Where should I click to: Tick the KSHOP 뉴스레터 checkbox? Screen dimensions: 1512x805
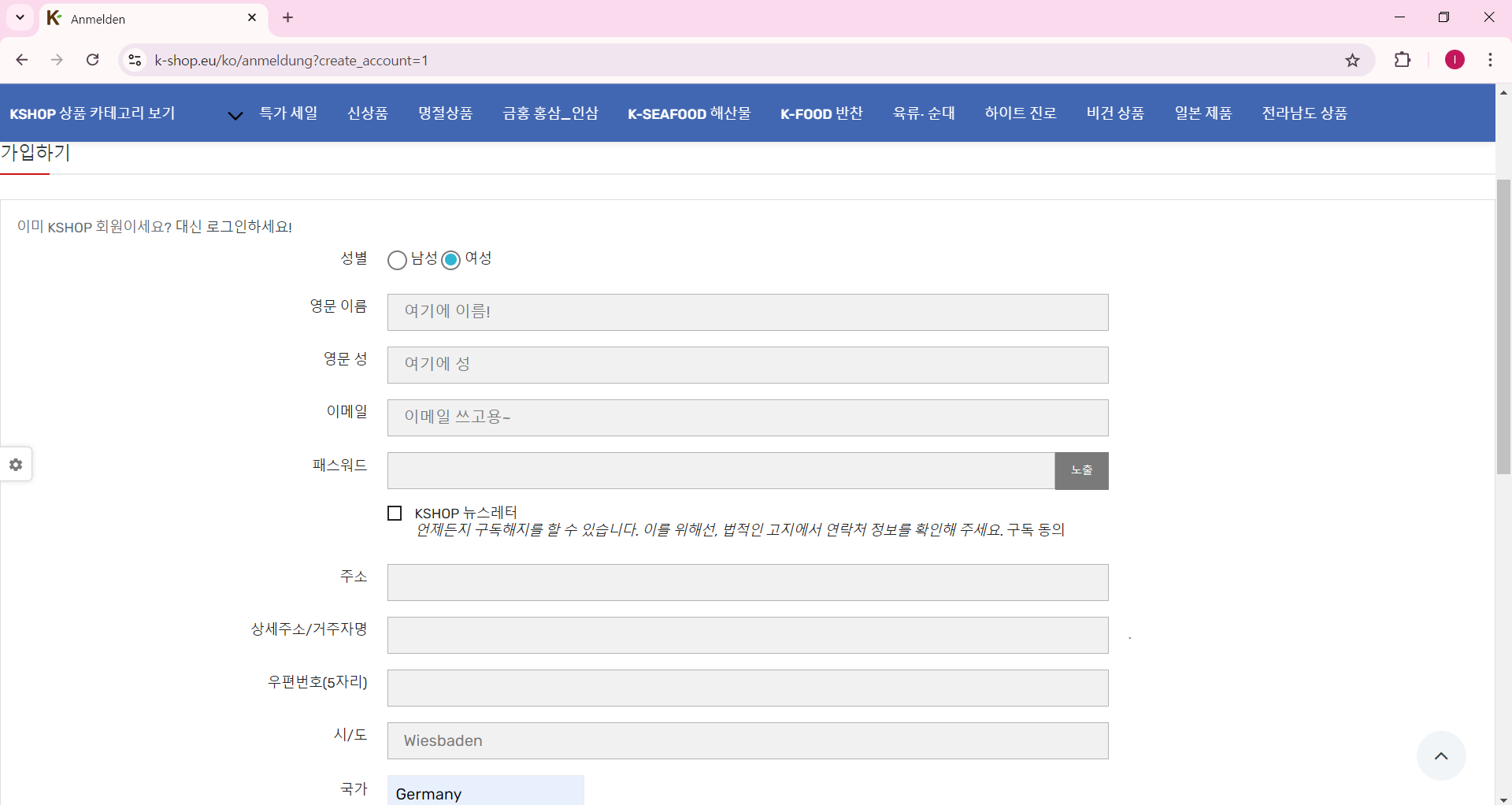[395, 514]
